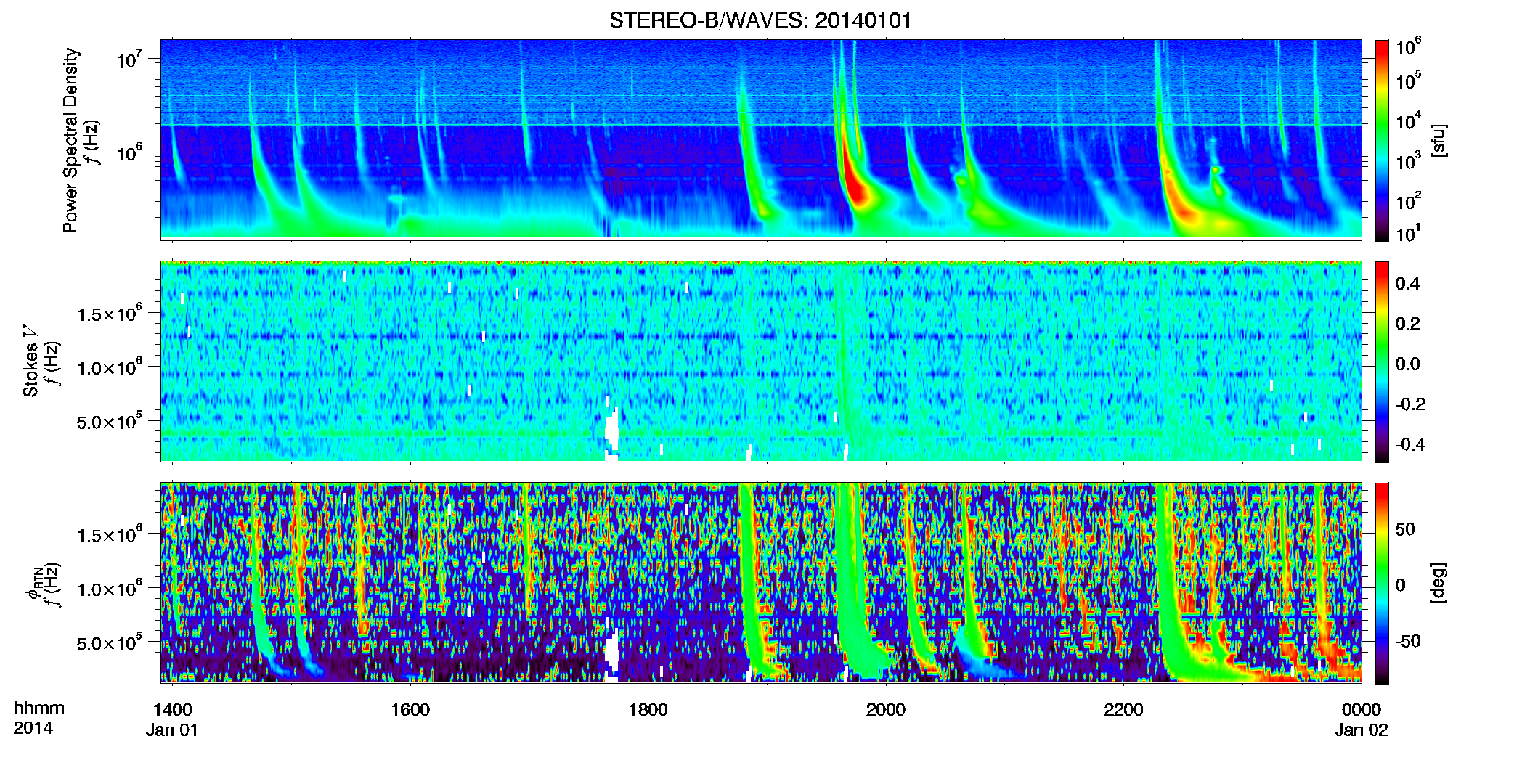Screen dimensions: 1522x784
Task: Click the Jan 02 date label
Action: (1362, 730)
